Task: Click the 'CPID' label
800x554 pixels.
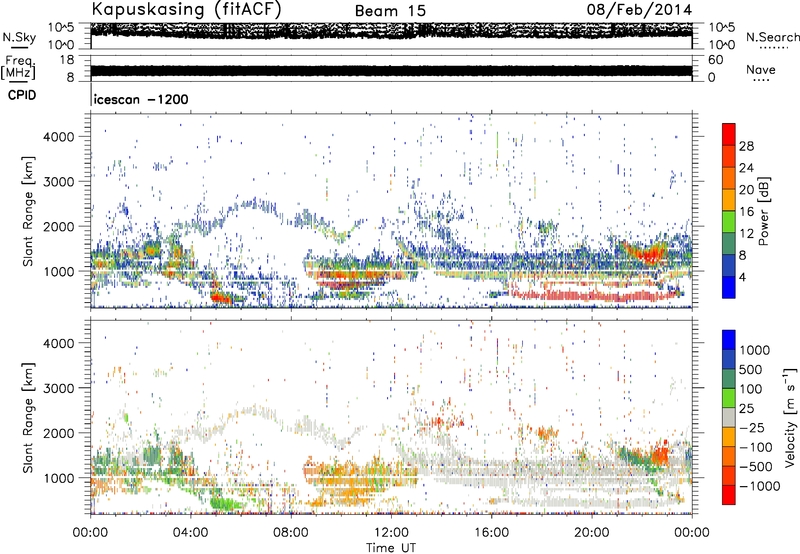Action: point(22,95)
